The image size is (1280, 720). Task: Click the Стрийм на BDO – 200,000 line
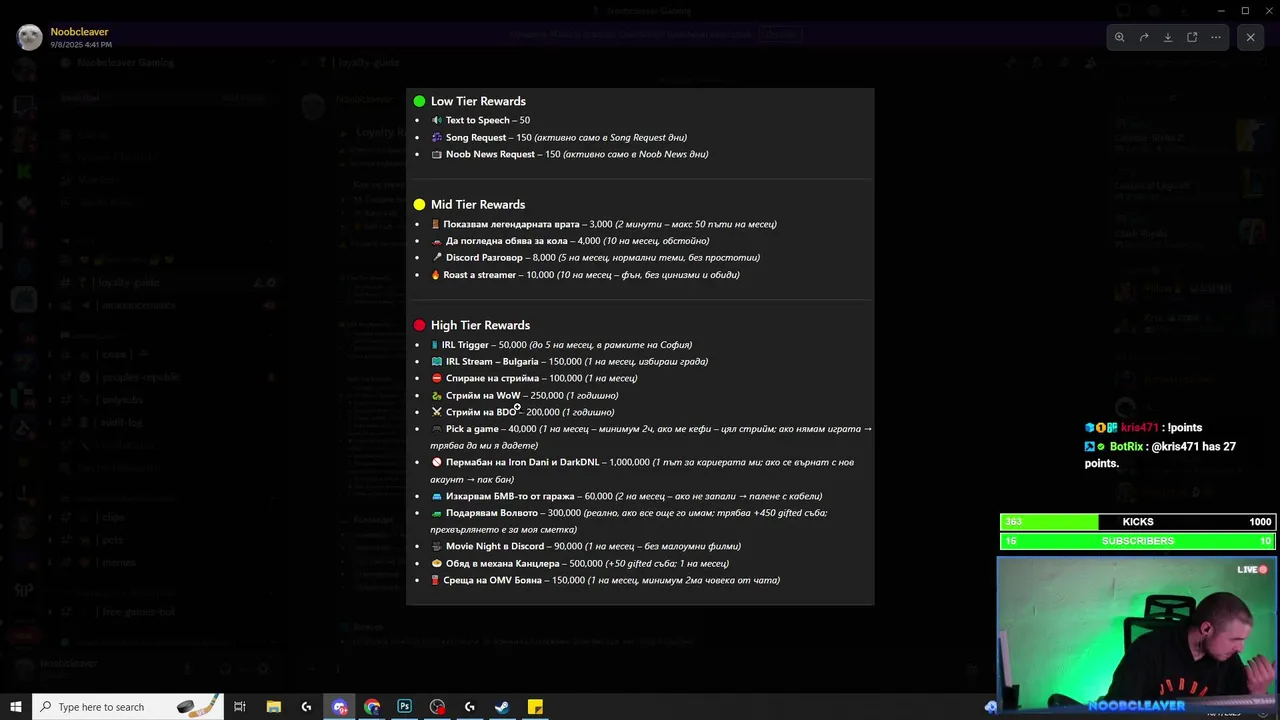pyautogui.click(x=523, y=412)
